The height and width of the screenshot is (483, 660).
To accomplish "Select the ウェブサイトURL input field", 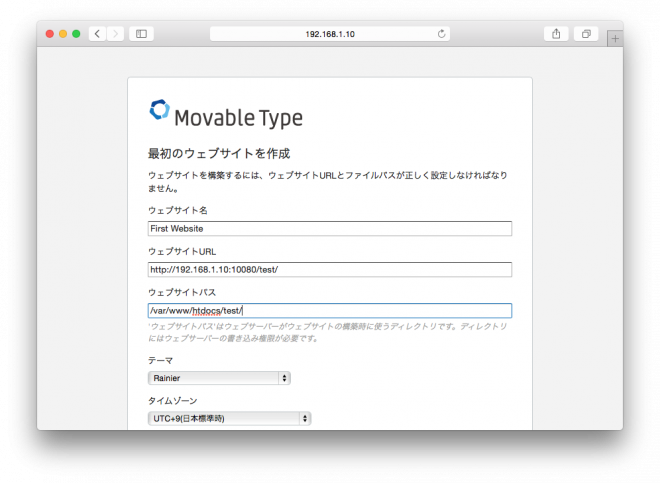I will click(329, 270).
